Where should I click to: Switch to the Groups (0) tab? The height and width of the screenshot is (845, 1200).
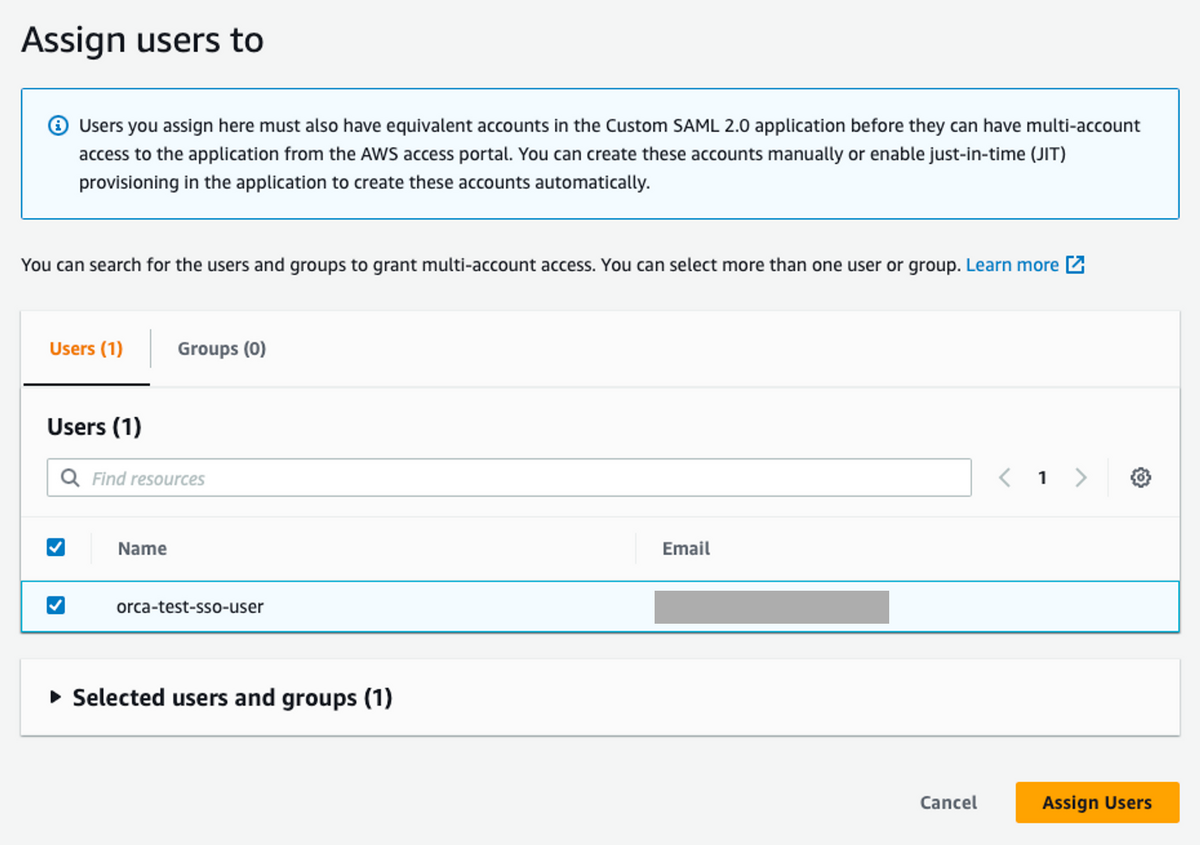coord(222,349)
